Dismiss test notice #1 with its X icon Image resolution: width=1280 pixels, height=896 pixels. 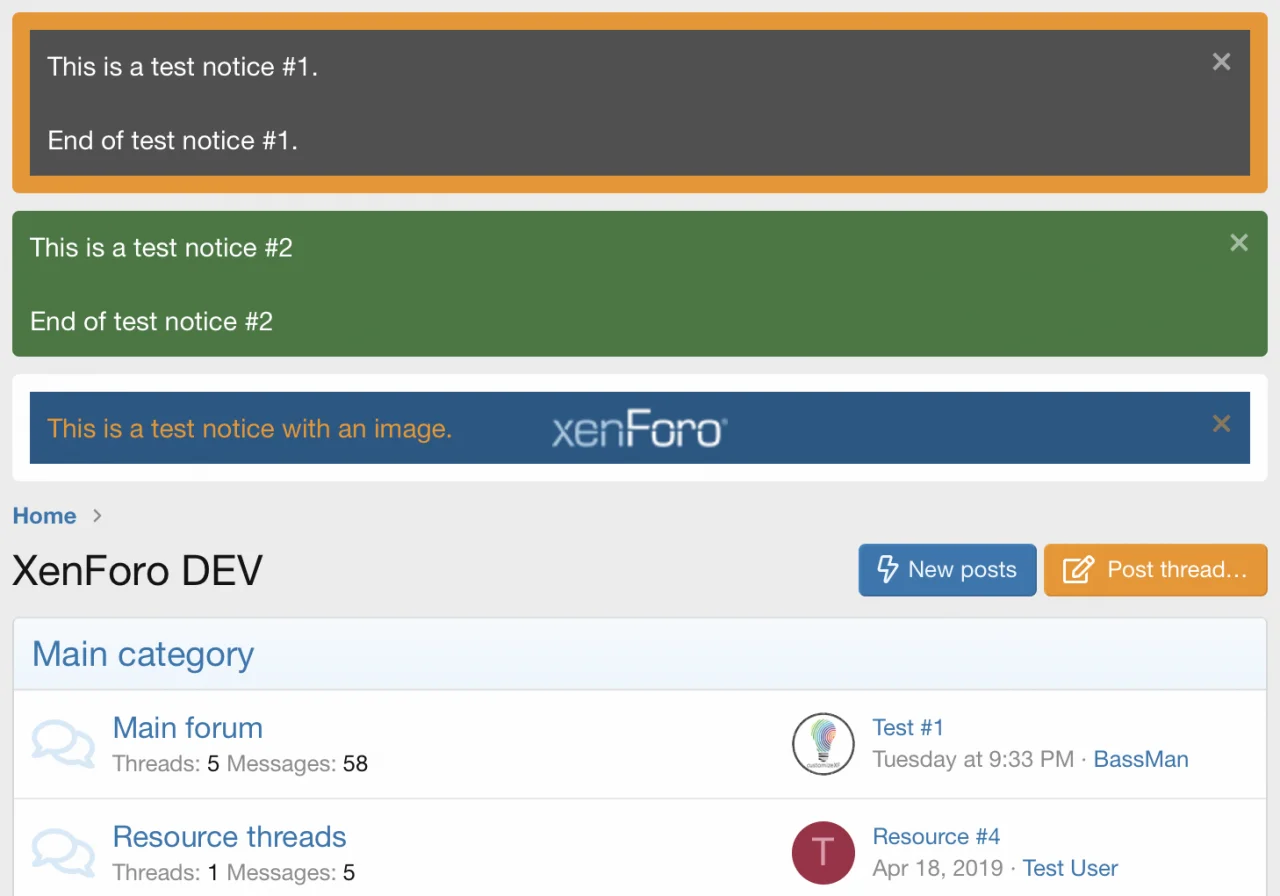[1221, 61]
